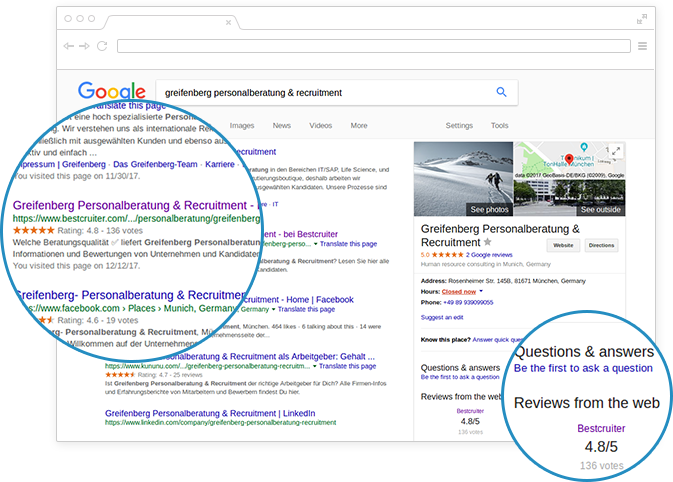Click the reload page icon
The image size is (673, 482).
(102, 46)
